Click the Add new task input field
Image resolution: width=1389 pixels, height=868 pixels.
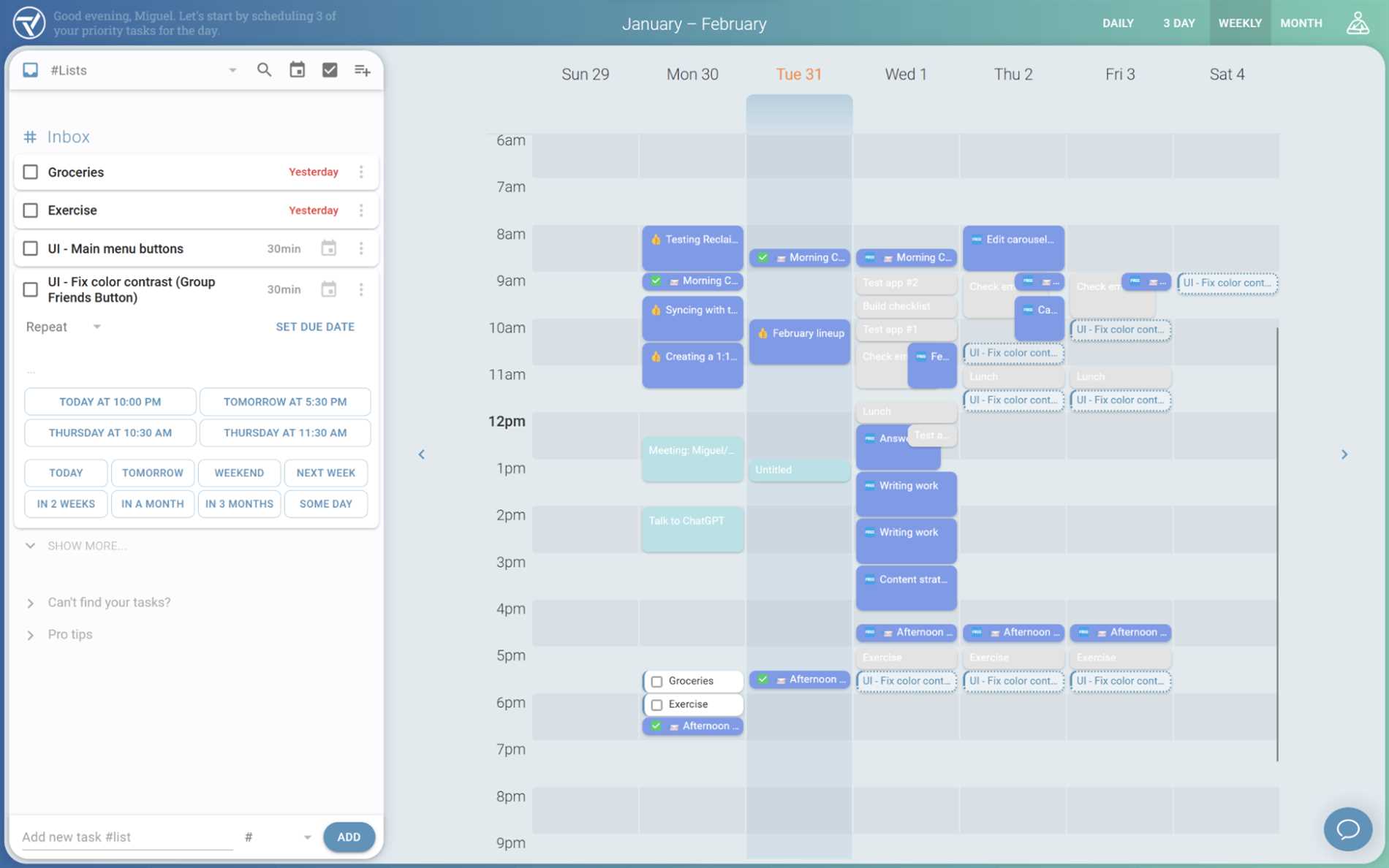[126, 837]
